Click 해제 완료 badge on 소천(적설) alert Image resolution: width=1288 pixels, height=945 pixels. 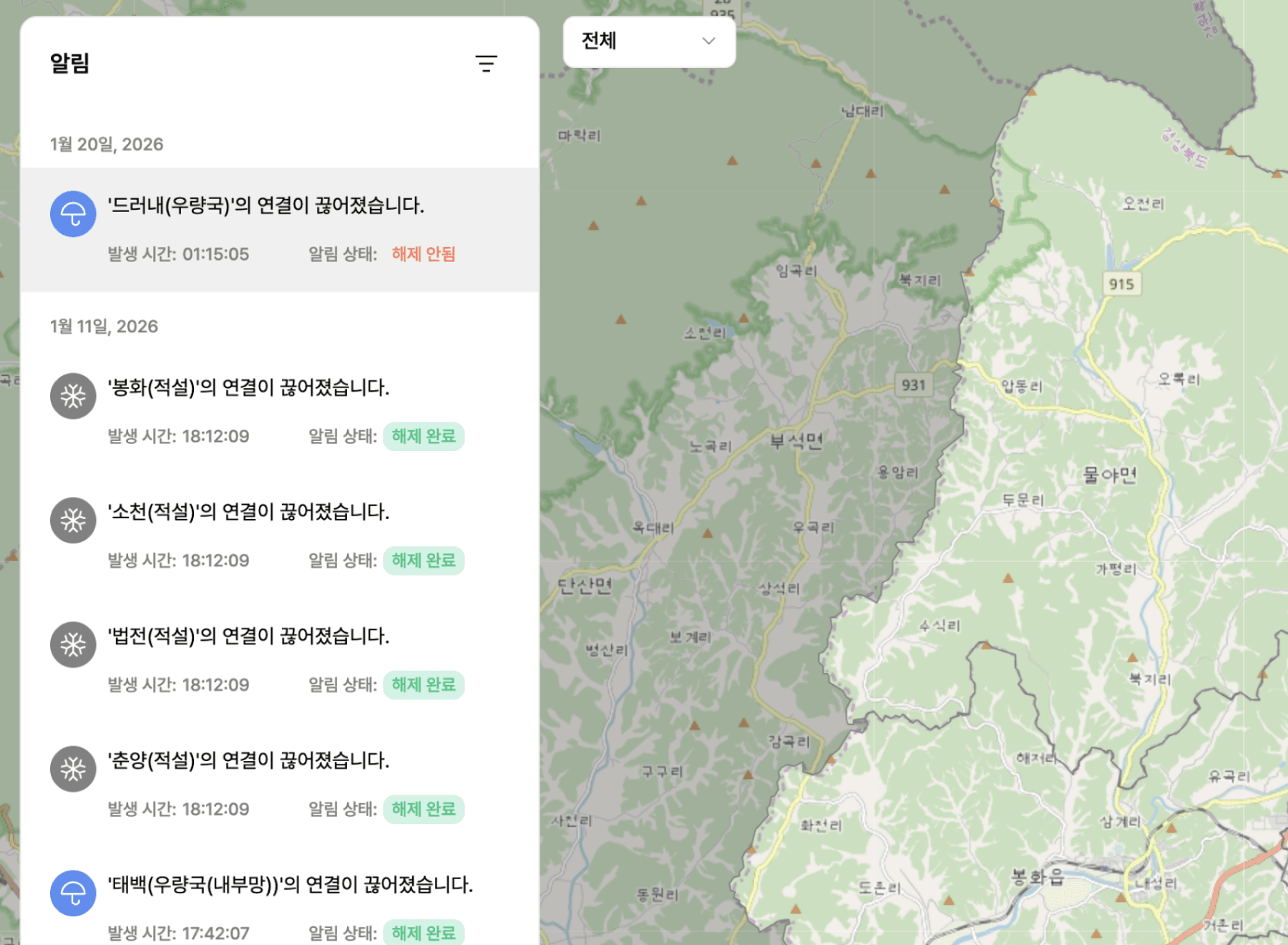424,561
